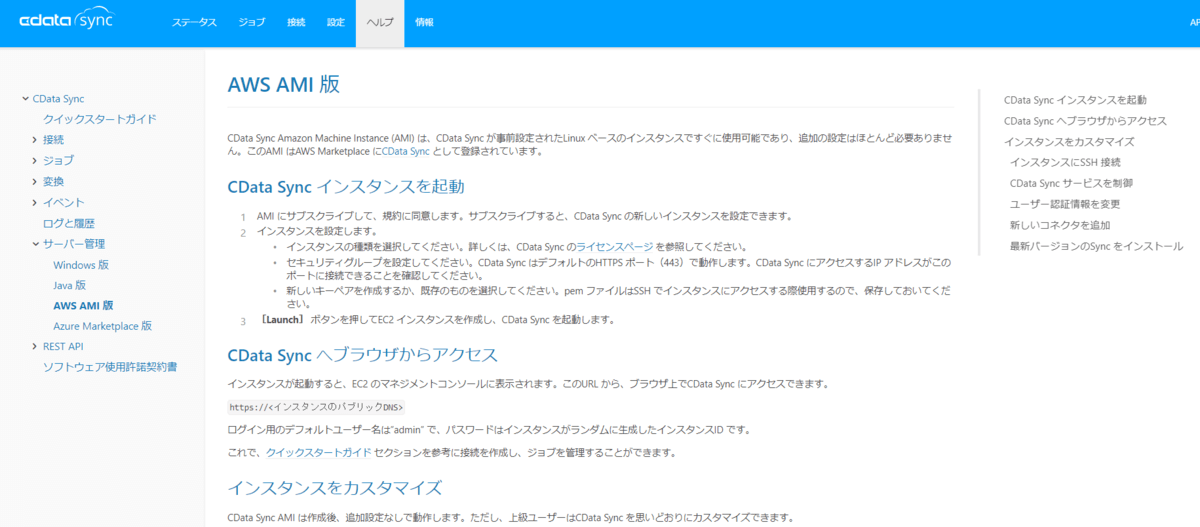Open ログと履歴 in sidebar
Viewport: 1200px width, 527px height.
(x=68, y=223)
